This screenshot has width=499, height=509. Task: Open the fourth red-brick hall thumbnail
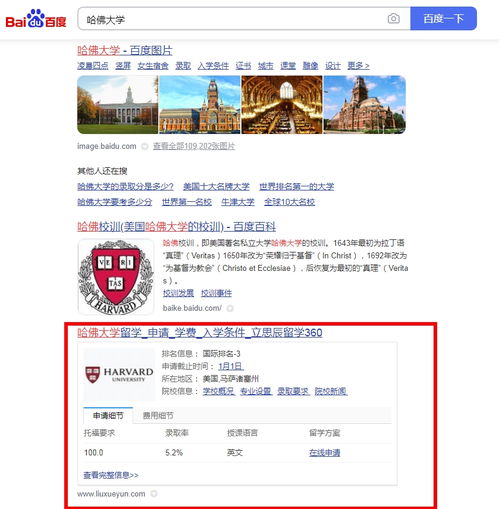(365, 105)
